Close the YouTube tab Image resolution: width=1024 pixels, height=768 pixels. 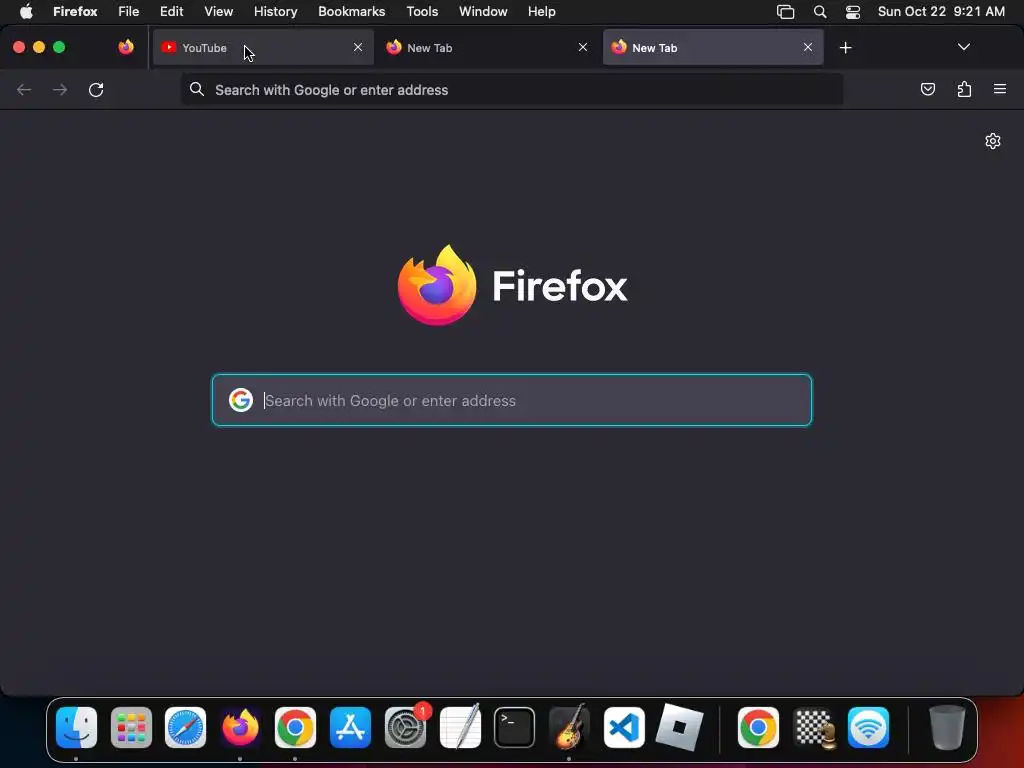pyautogui.click(x=358, y=47)
